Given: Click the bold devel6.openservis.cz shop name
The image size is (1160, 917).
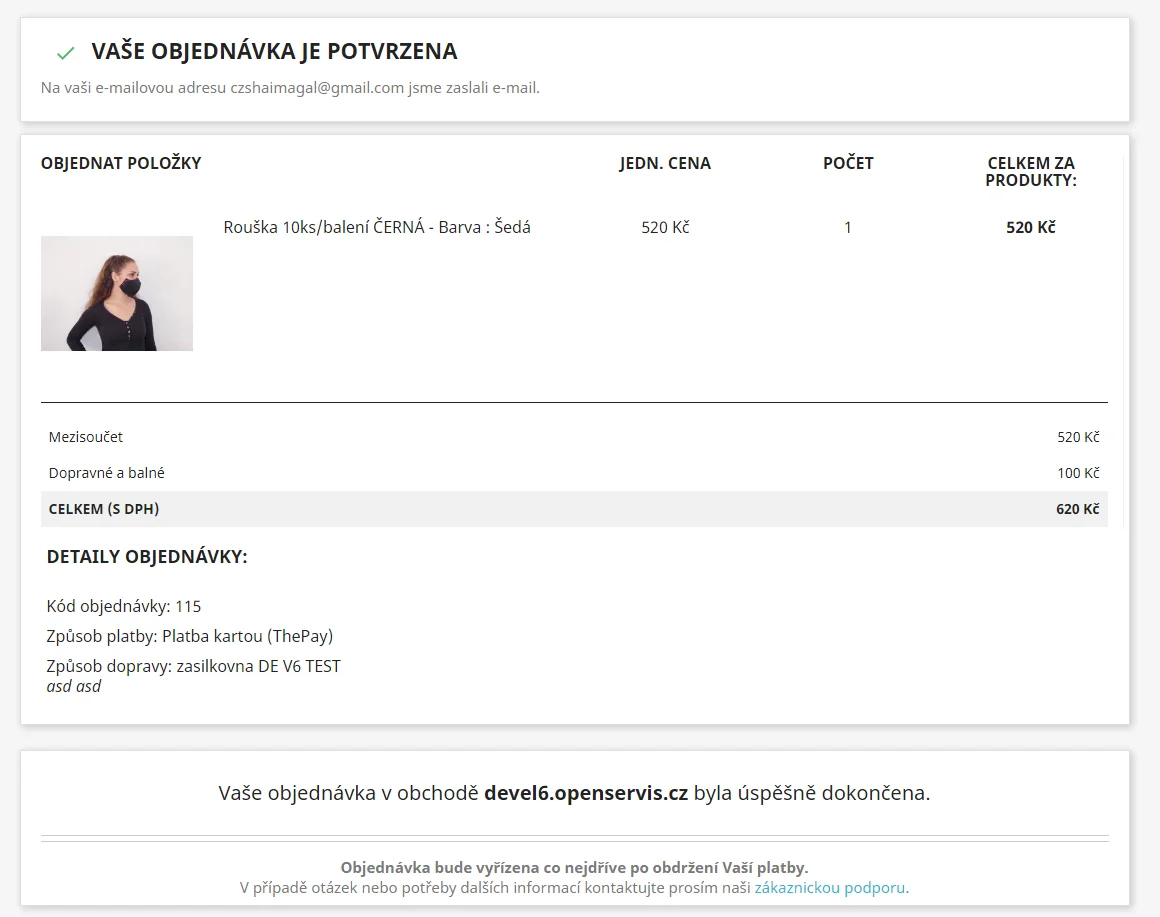Looking at the screenshot, I should pos(586,794).
